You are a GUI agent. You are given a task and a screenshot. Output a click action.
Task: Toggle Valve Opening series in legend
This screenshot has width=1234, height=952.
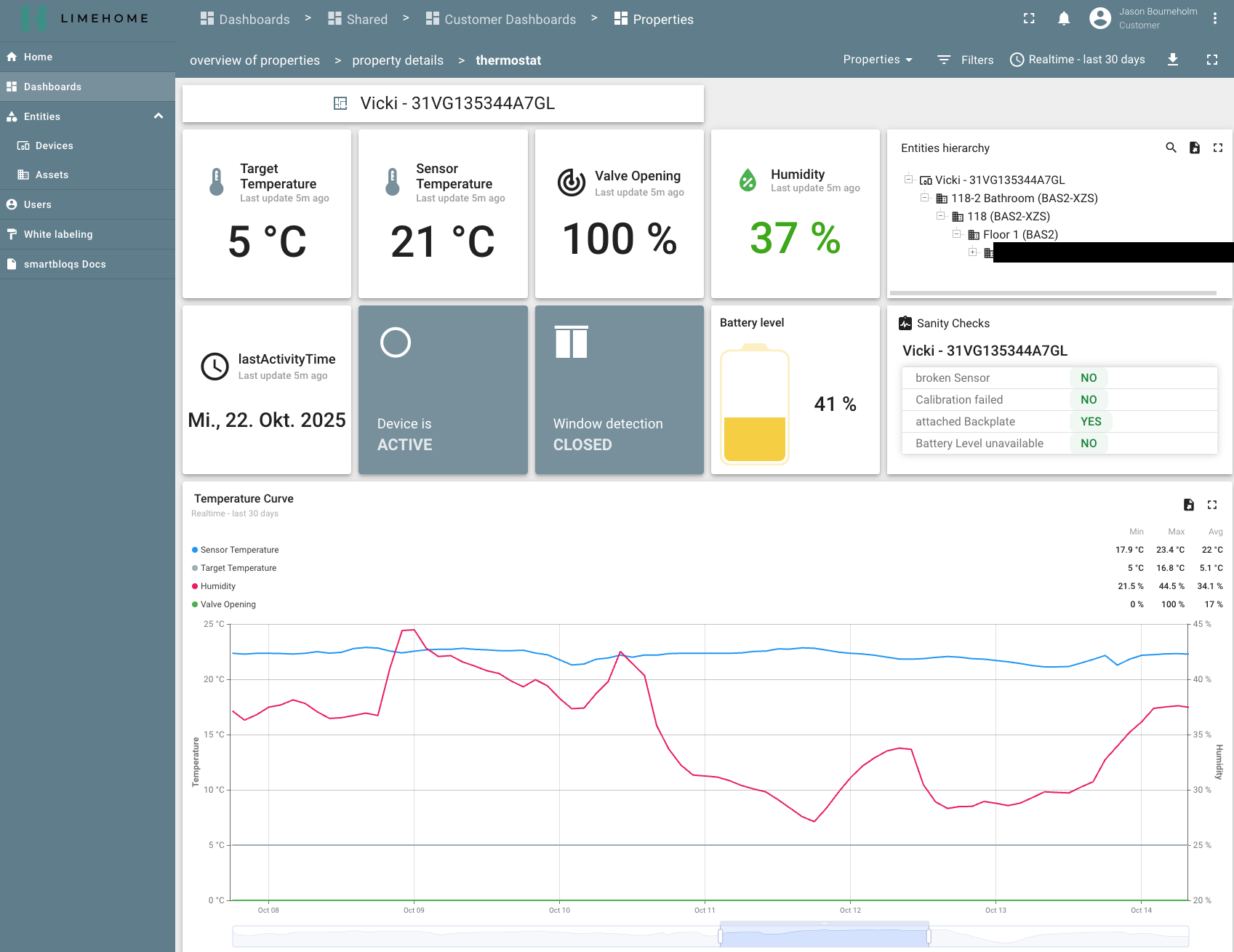coord(228,604)
